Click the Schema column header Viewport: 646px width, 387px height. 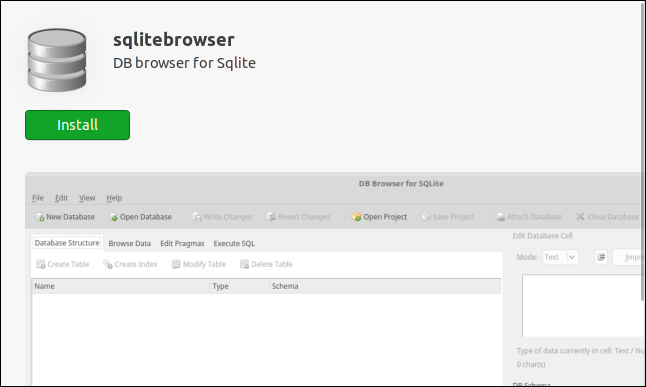point(385,286)
